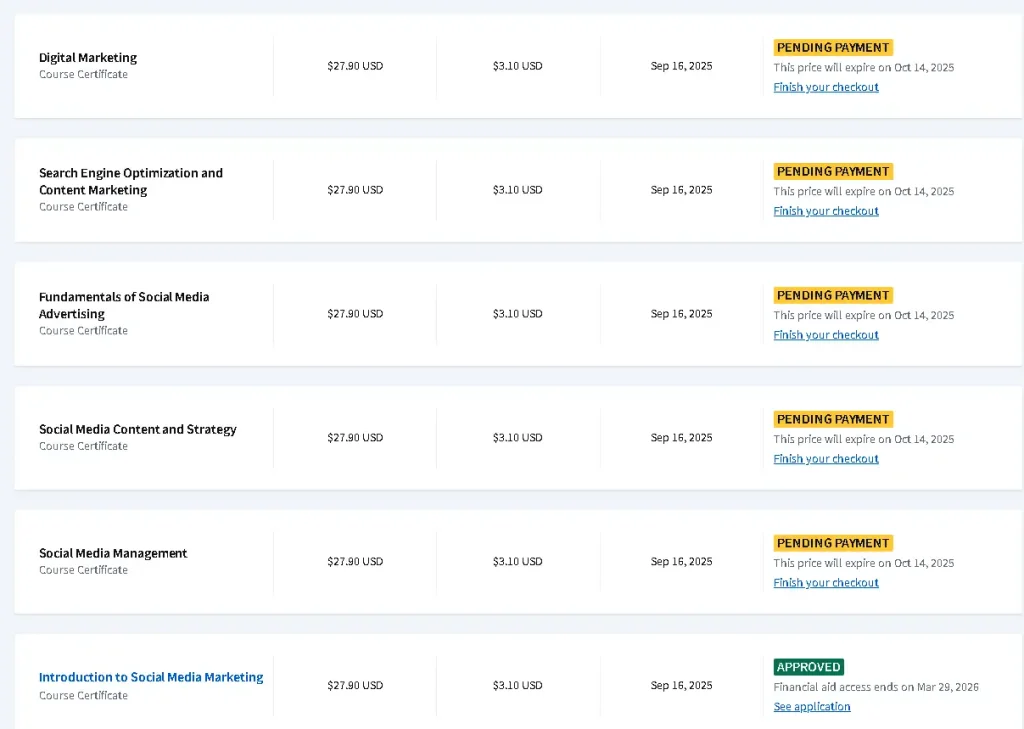Click Finish your checkout for Digital Marketing
Viewport: 1024px width, 729px height.
click(826, 87)
